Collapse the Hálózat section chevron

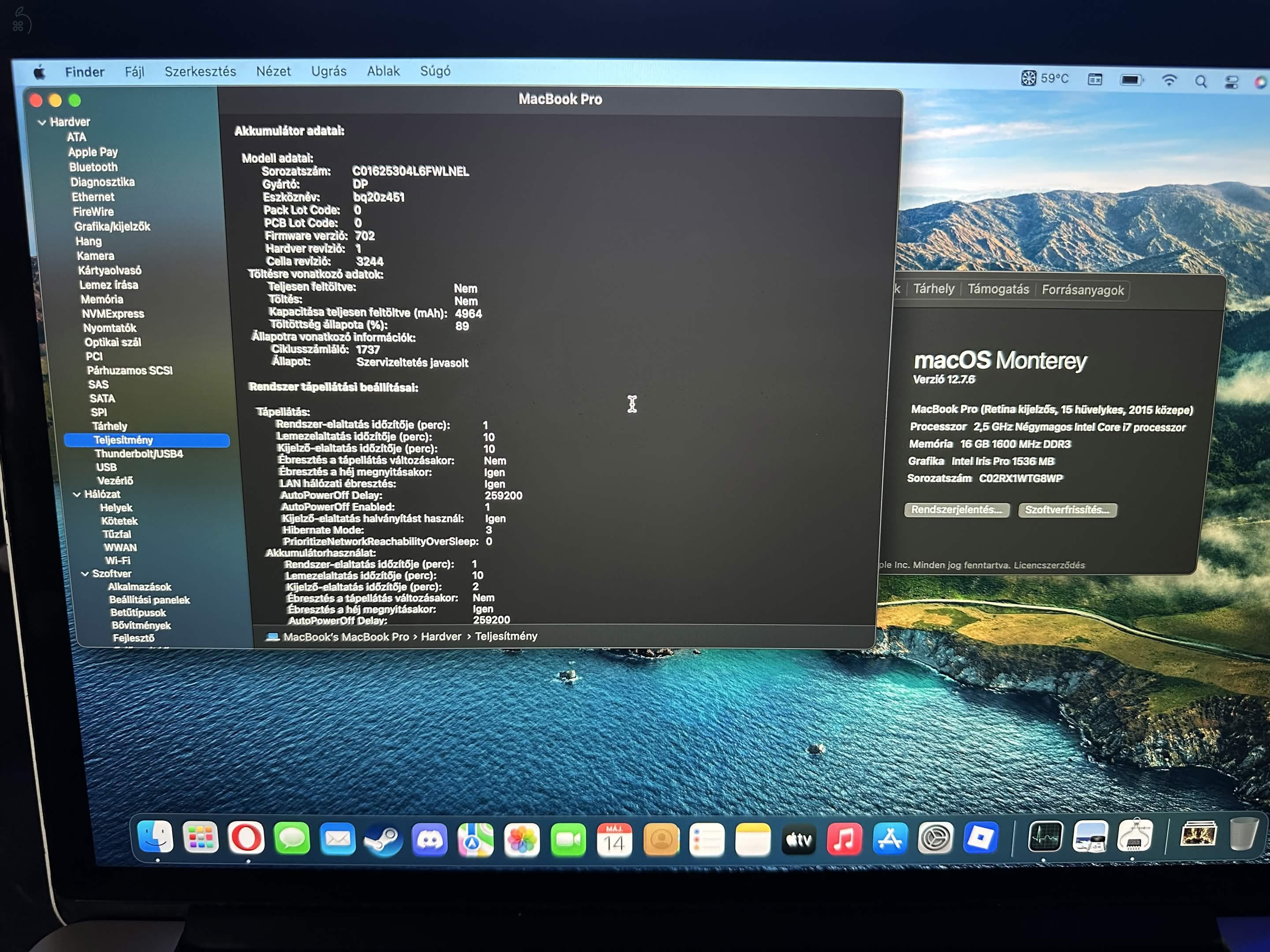(77, 494)
